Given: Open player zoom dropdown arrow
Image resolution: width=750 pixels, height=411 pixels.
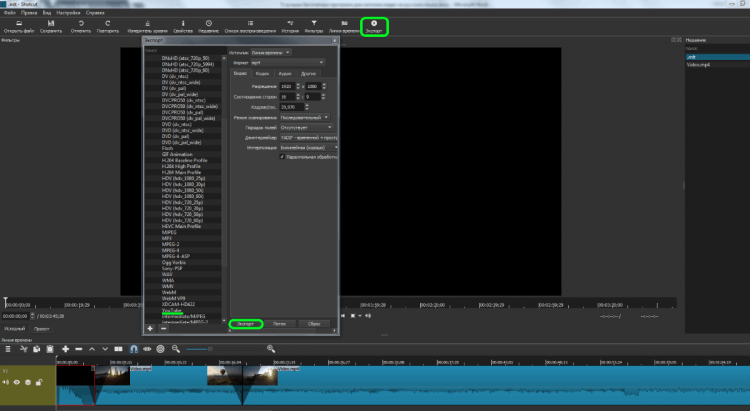Looking at the screenshot, I should tap(360, 316).
